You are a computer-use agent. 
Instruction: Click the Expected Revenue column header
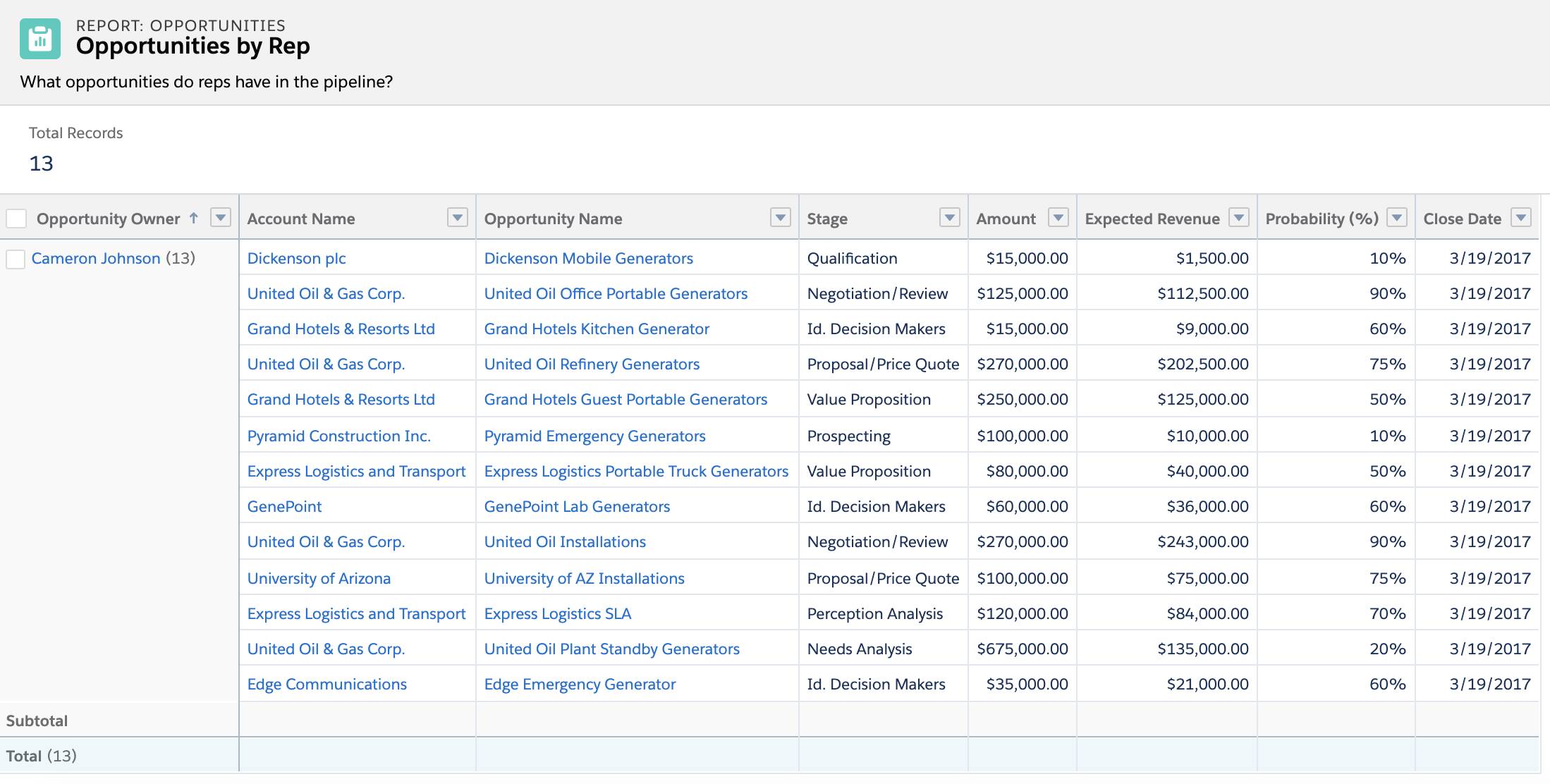(1152, 219)
